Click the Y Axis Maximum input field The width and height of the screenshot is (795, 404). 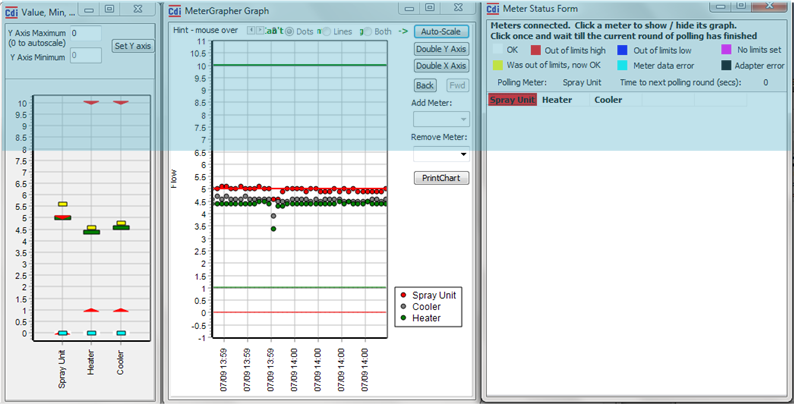point(86,33)
